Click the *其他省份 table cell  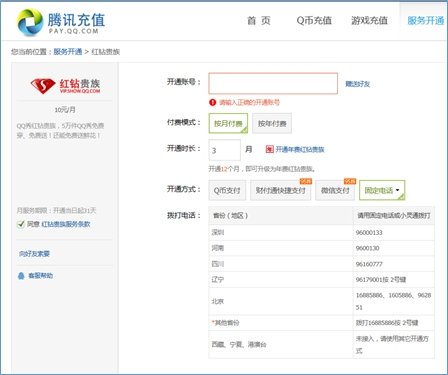tap(280, 323)
